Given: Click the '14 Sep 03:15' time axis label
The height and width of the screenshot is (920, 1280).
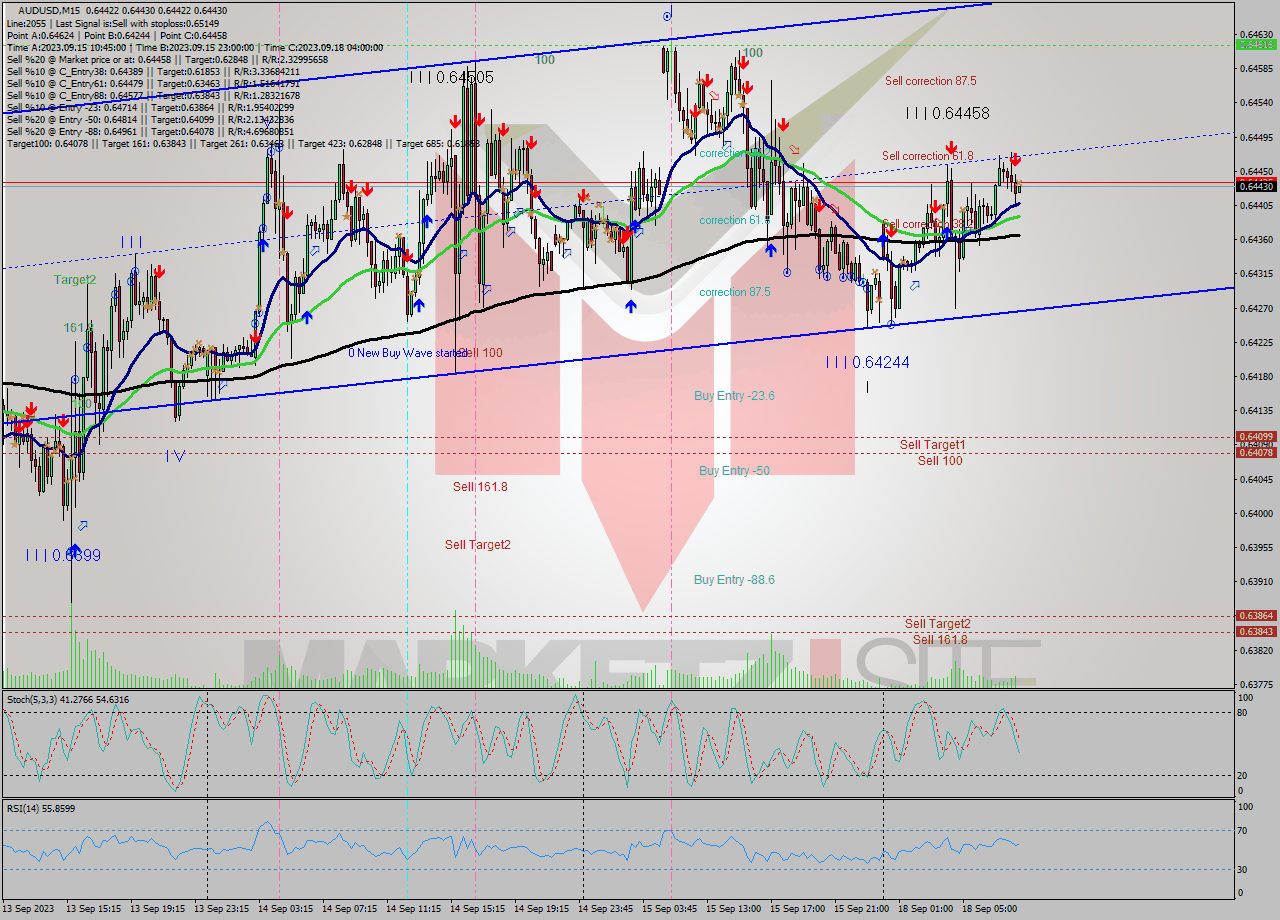Looking at the screenshot, I should (x=285, y=909).
